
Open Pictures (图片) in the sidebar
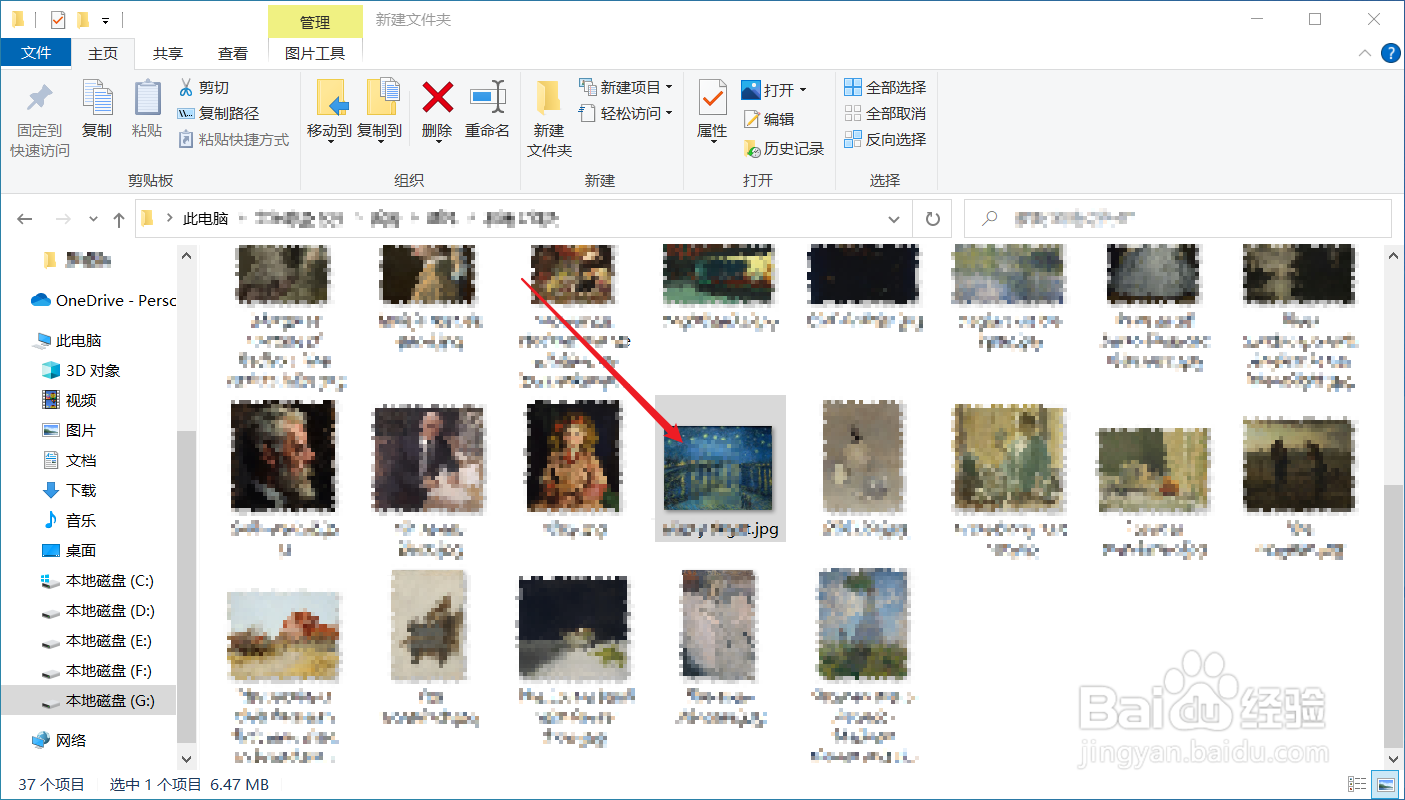[70, 430]
